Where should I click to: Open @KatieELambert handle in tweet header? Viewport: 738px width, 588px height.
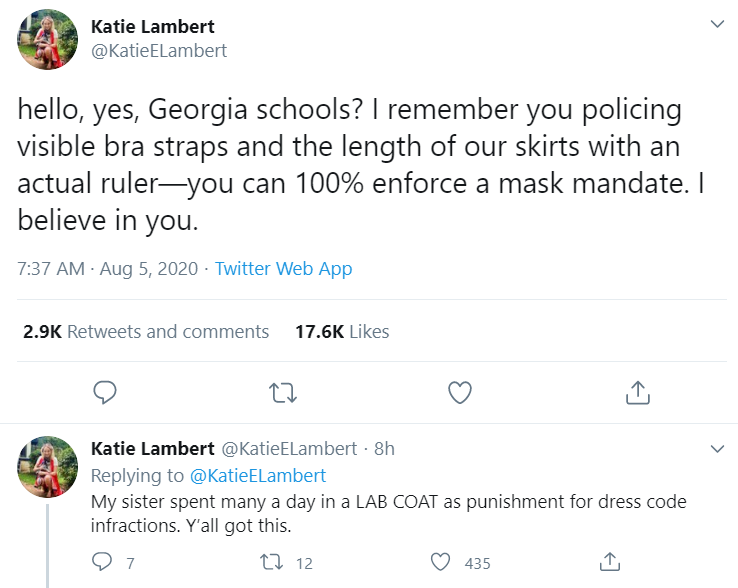pos(158,50)
